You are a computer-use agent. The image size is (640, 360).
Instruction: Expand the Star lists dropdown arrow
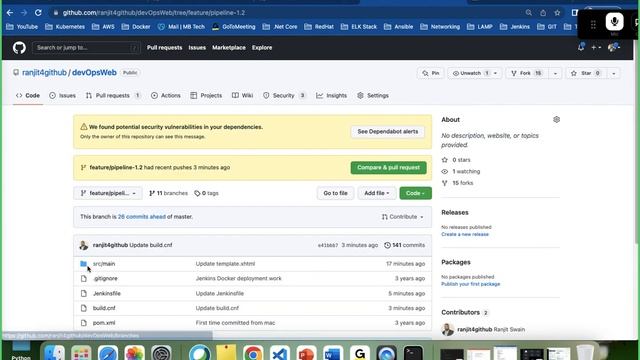(x=613, y=73)
